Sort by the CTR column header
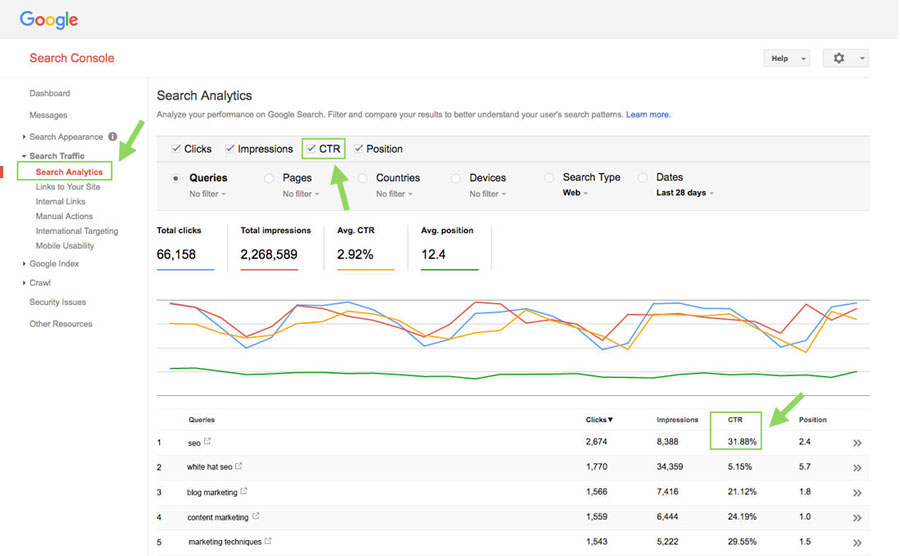This screenshot has height=556, width=900. pyautogui.click(x=735, y=419)
